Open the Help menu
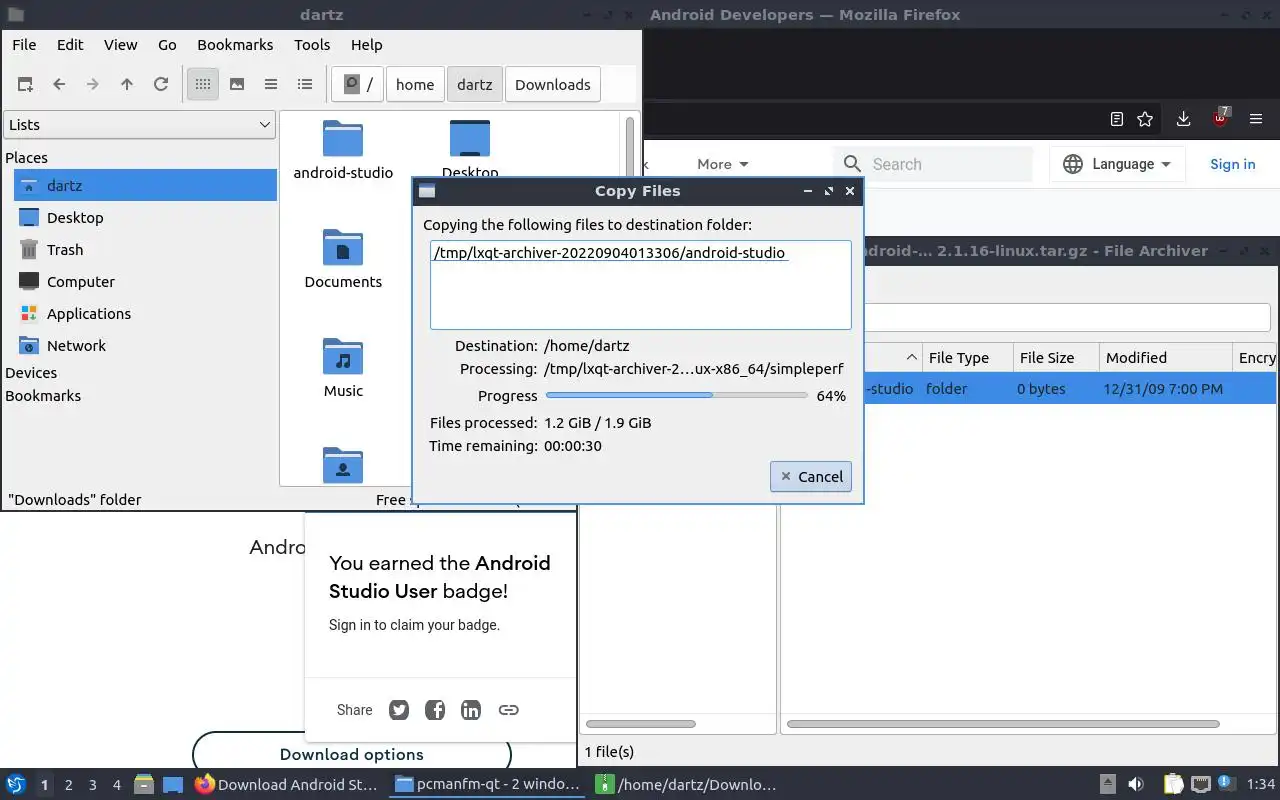The width and height of the screenshot is (1280, 800). (x=367, y=44)
